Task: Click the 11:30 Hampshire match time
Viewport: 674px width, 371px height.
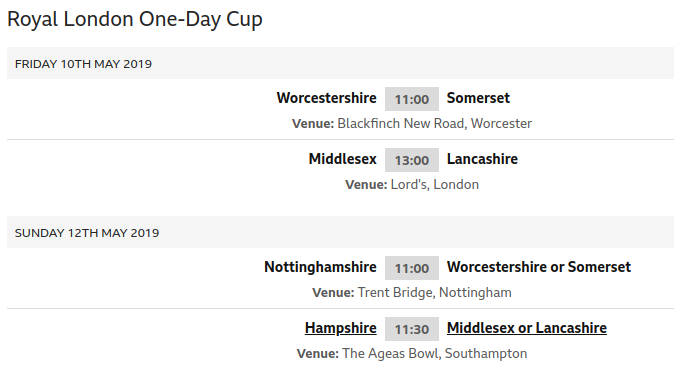Action: click(412, 329)
